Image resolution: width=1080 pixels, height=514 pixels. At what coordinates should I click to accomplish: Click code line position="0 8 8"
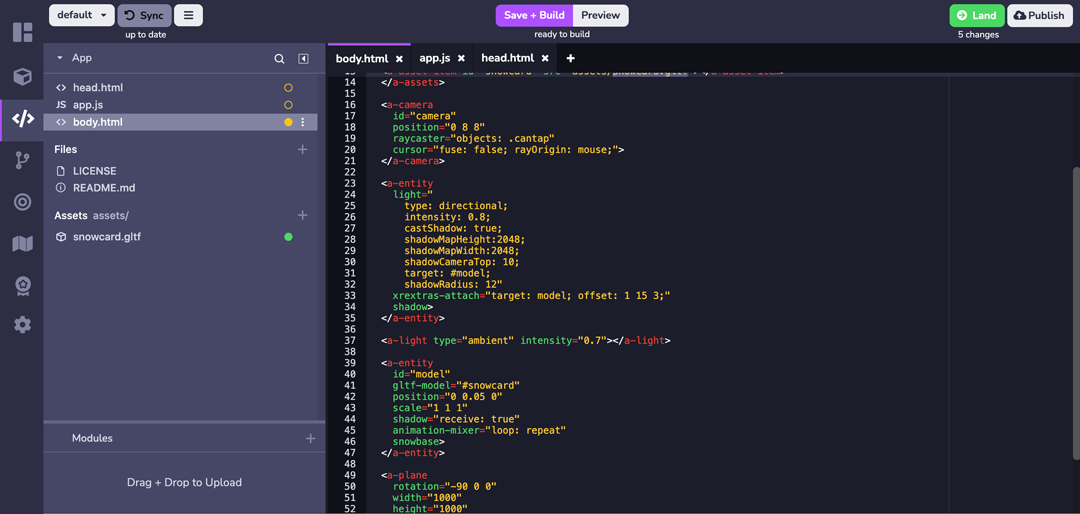[439, 127]
